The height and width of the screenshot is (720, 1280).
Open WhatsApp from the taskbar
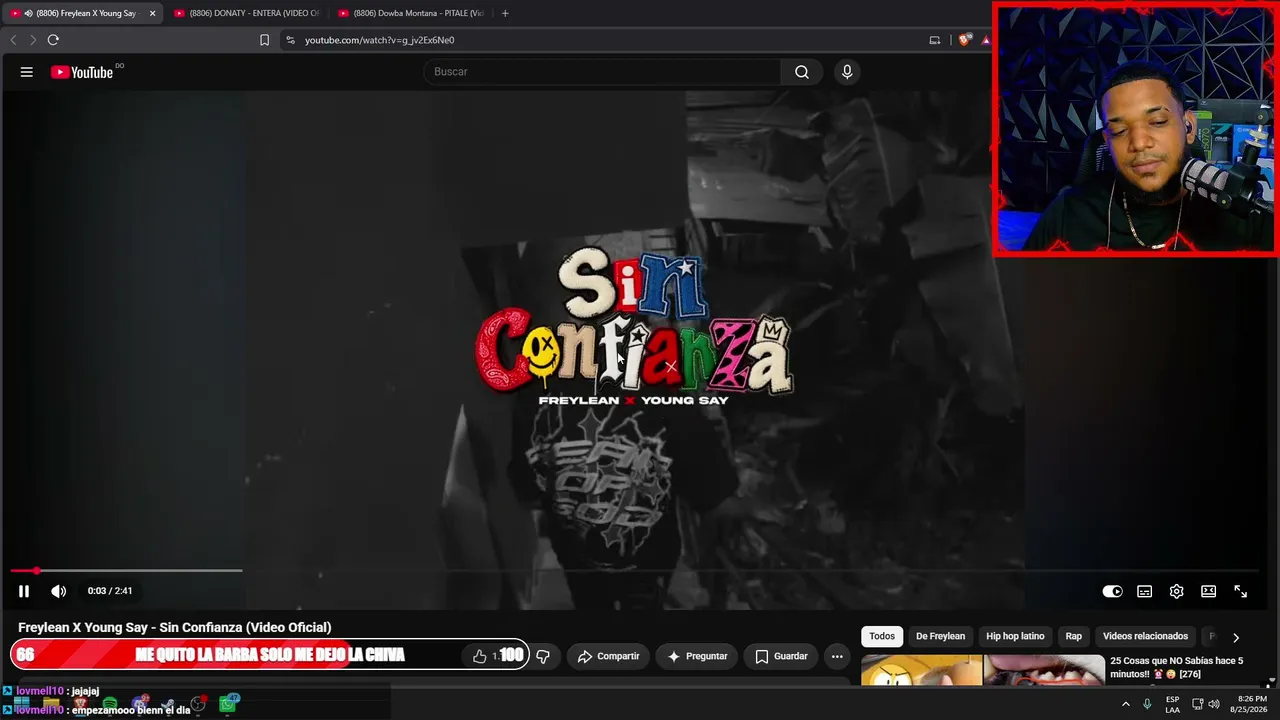[228, 704]
